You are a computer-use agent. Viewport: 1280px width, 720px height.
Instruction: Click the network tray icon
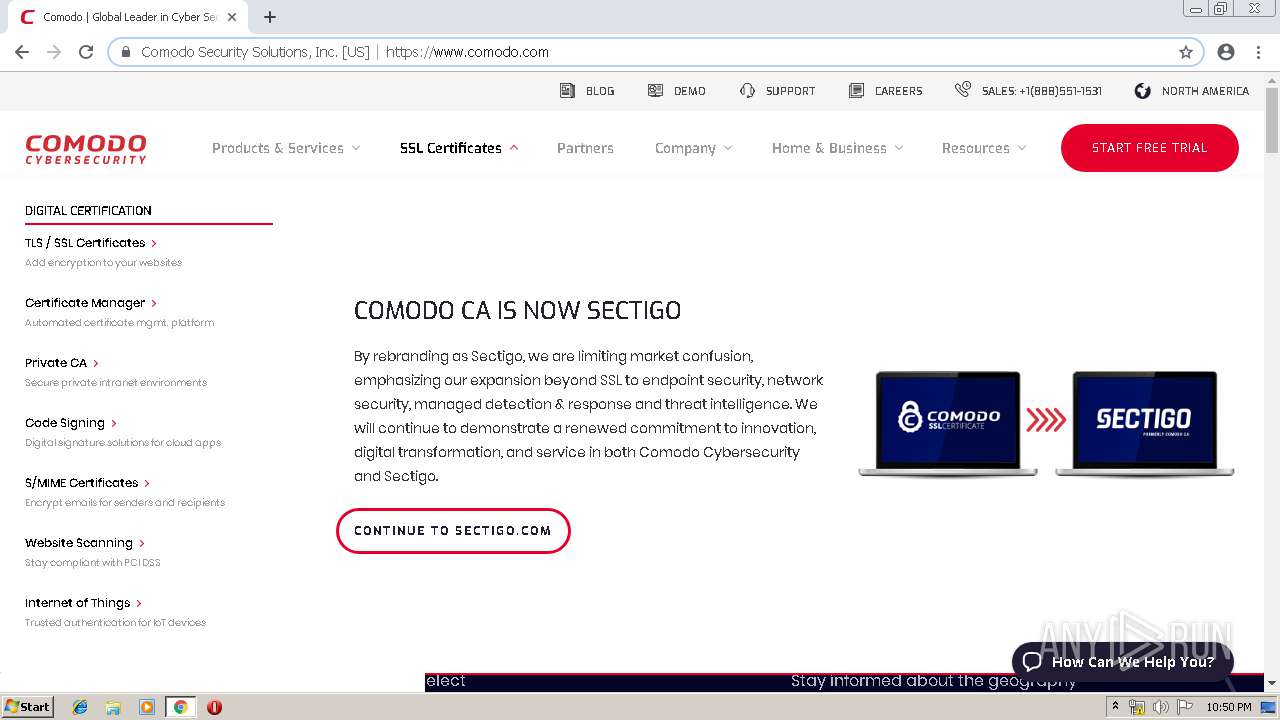click(x=1137, y=707)
